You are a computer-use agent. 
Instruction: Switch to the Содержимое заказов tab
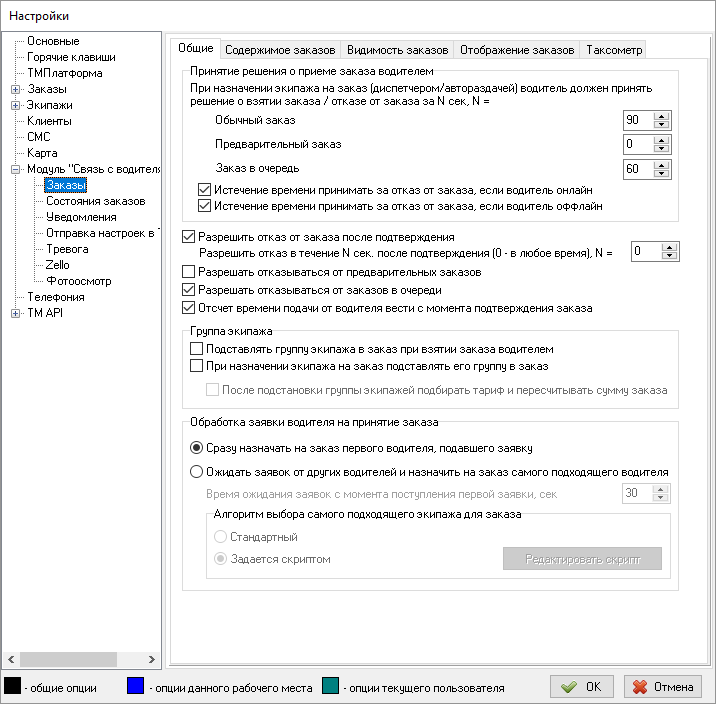pyautogui.click(x=280, y=49)
